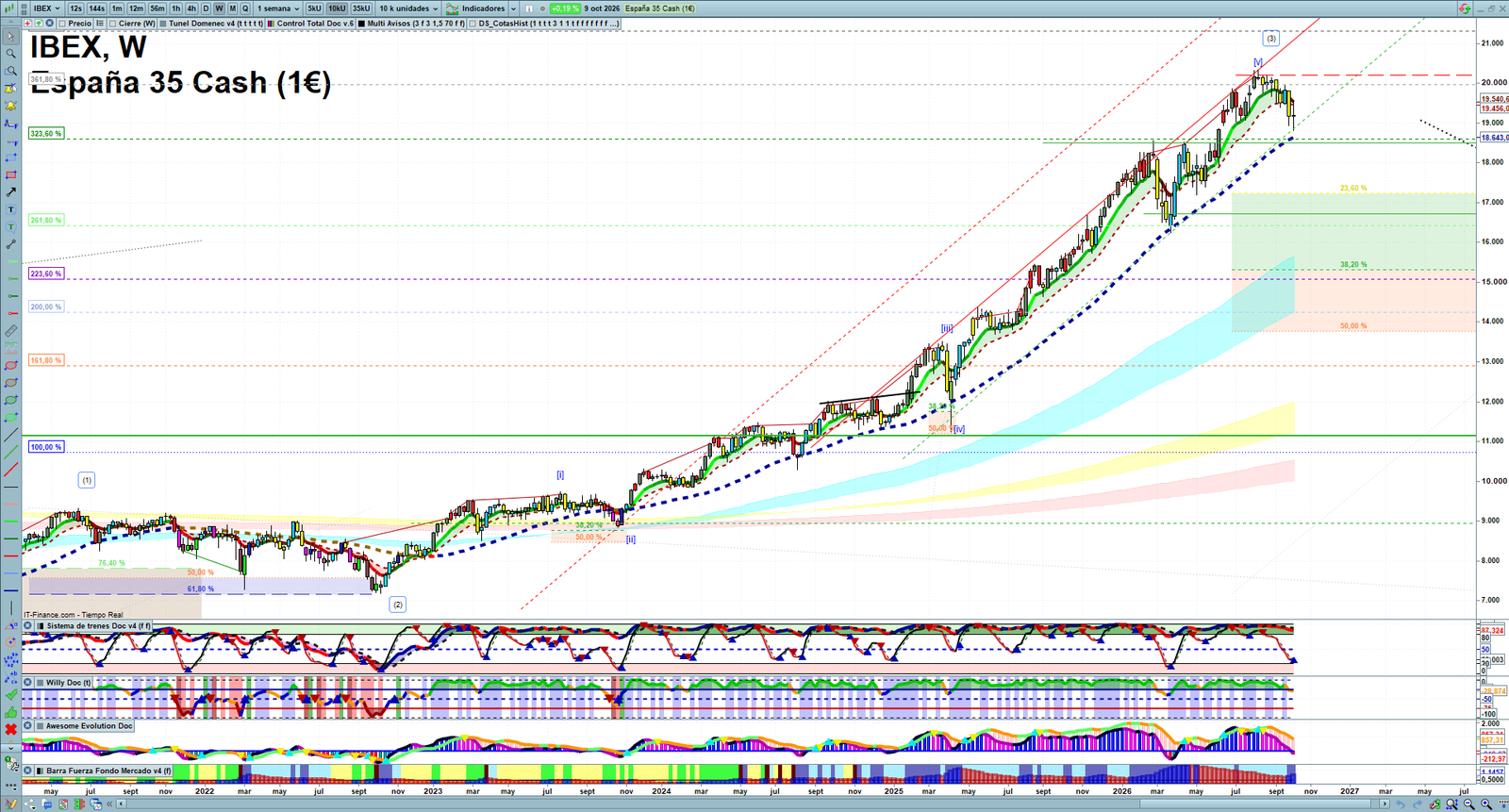Expand the Indicadores dropdown arrow
The image size is (1509, 812).
click(x=513, y=8)
